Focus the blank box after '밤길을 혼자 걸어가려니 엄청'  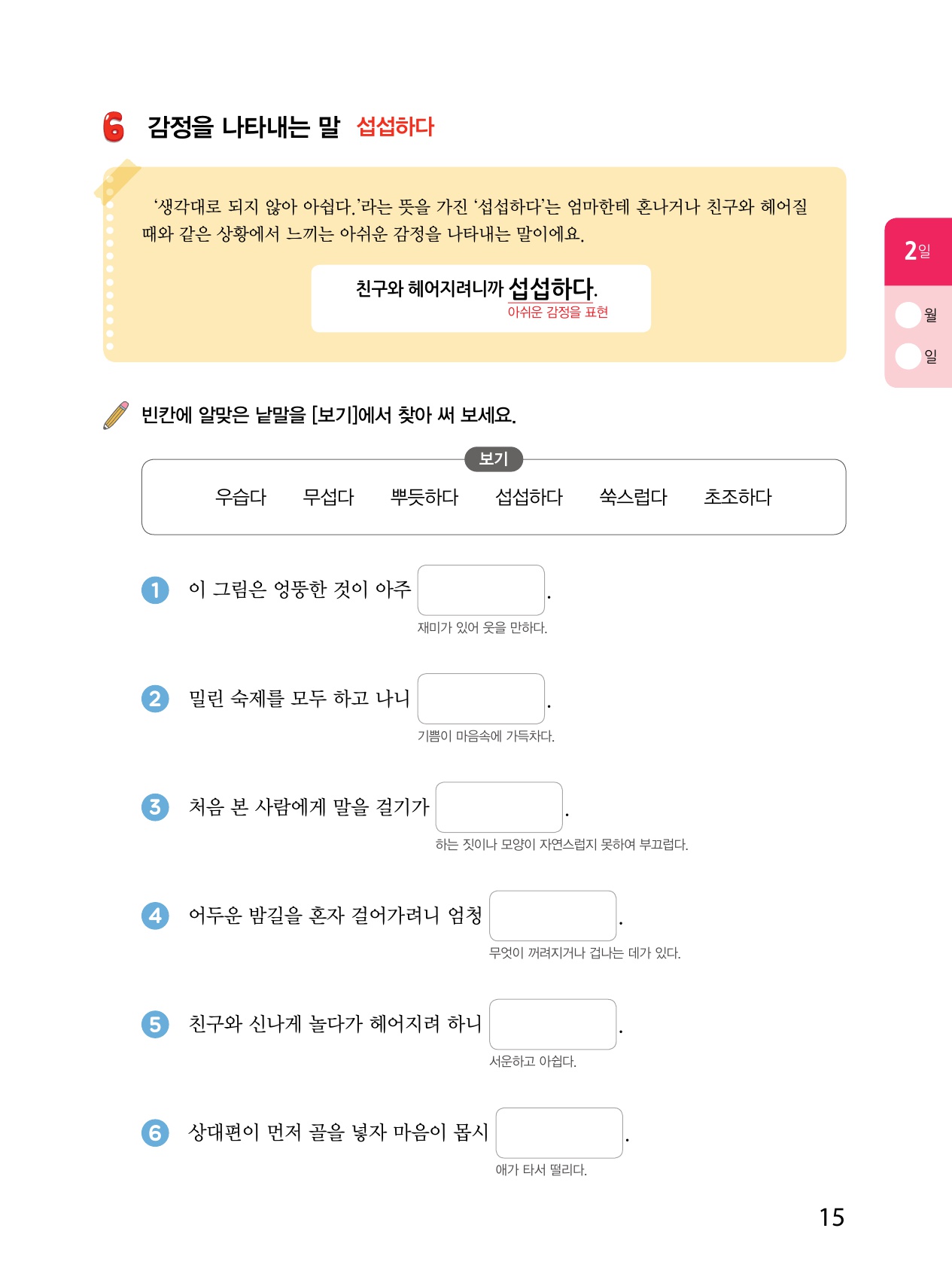point(552,916)
